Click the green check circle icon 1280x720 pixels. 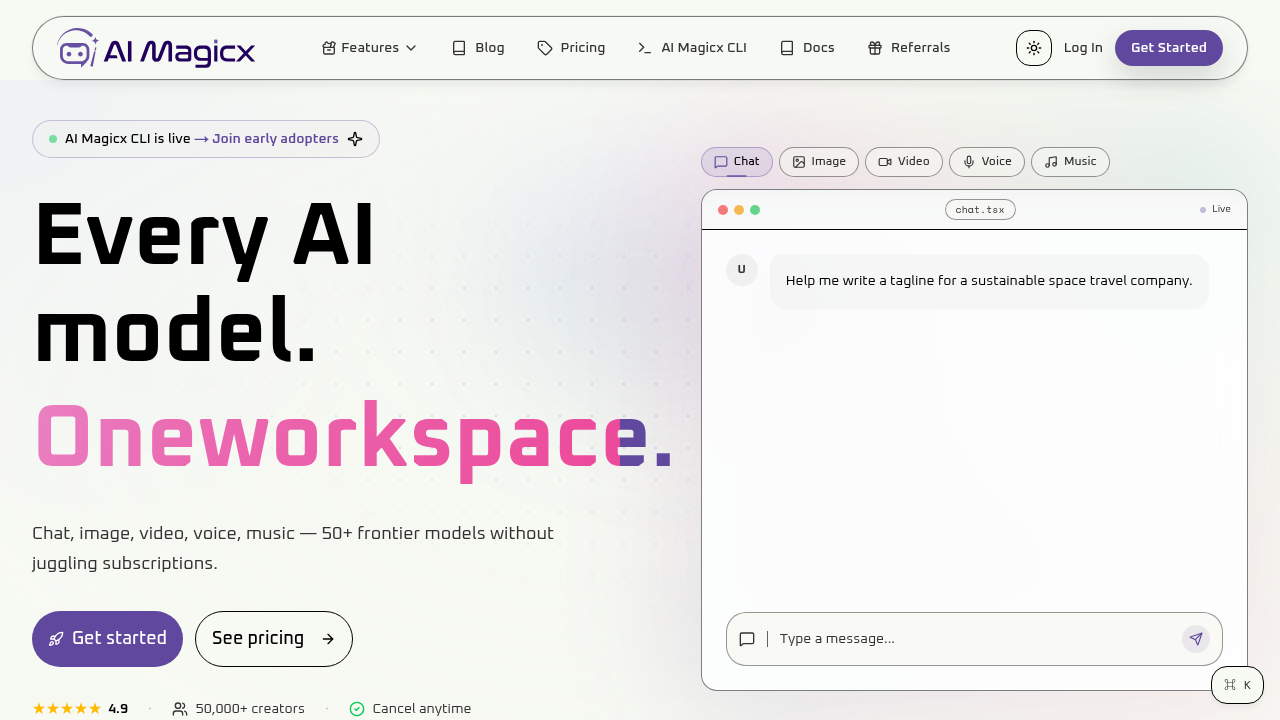[357, 709]
